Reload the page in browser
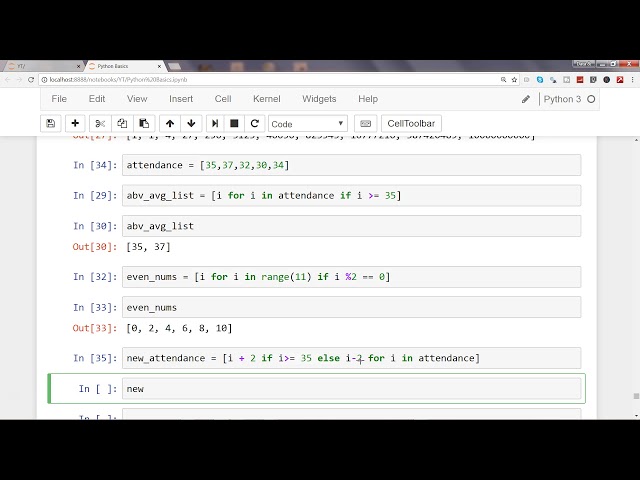 click(x=31, y=80)
